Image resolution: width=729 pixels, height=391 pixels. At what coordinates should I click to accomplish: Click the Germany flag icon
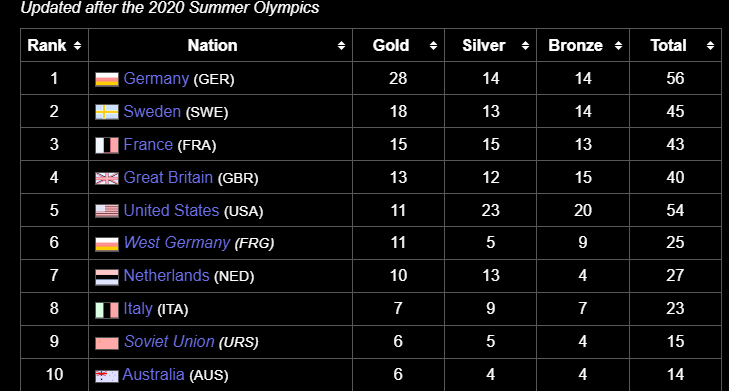click(107, 80)
